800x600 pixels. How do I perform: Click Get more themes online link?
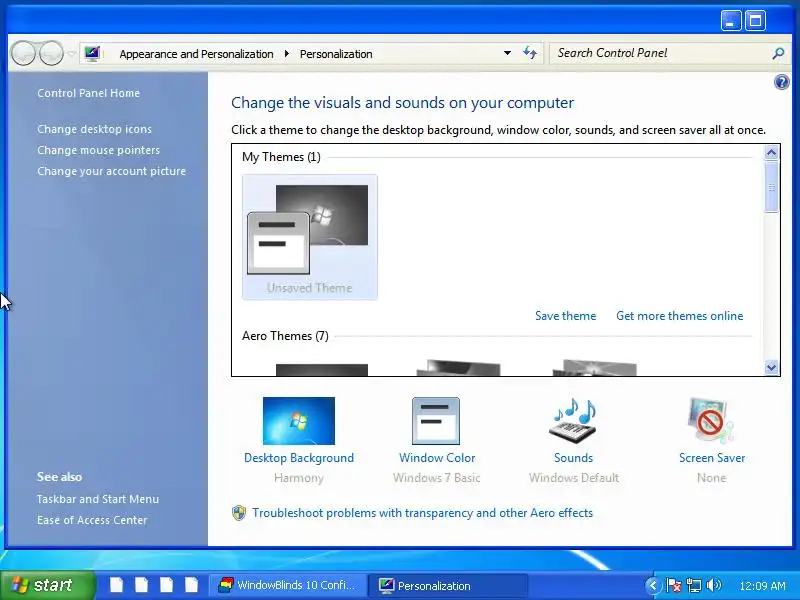(x=680, y=316)
